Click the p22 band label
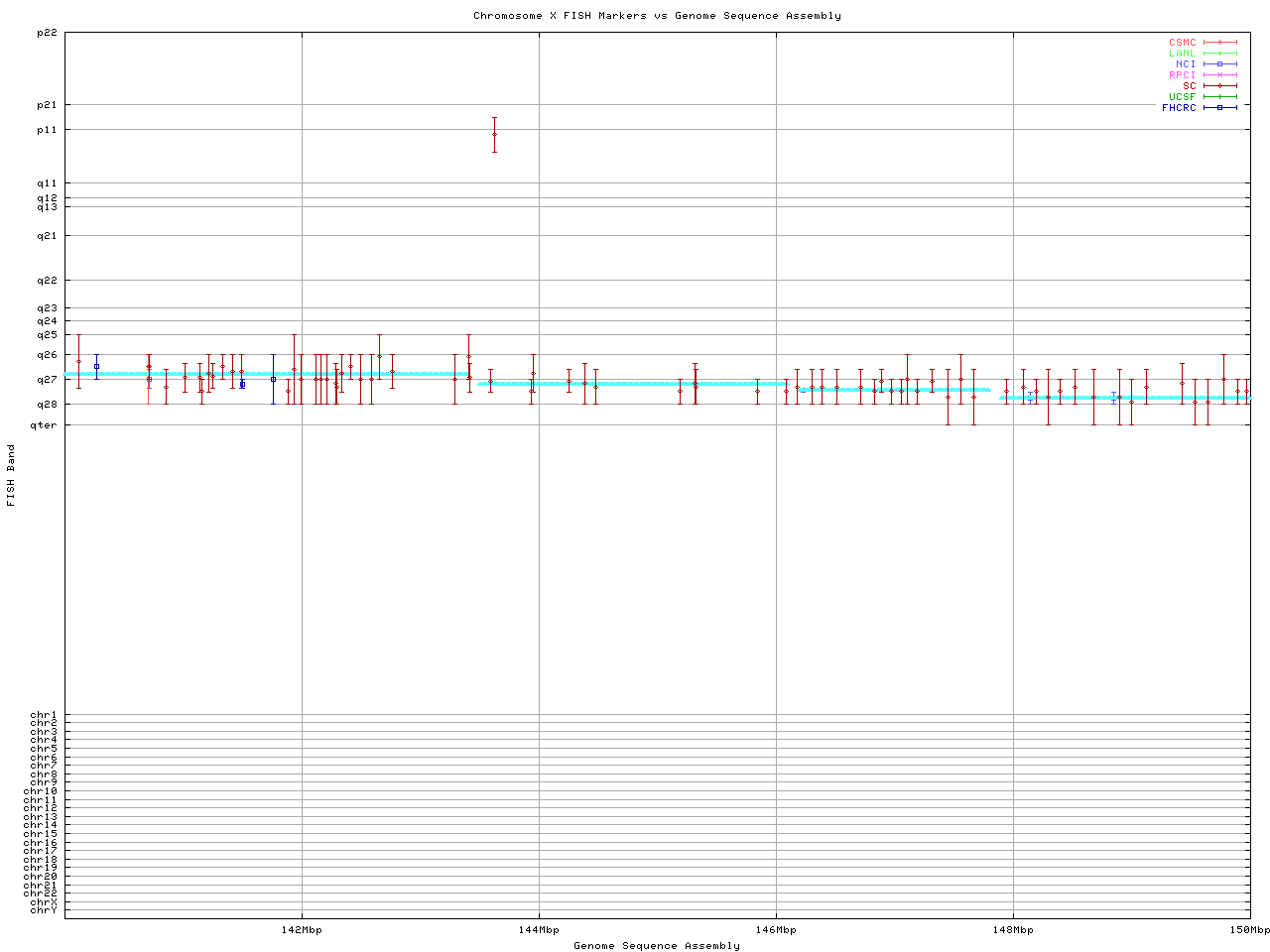The width and height of the screenshot is (1270, 952). [x=46, y=33]
